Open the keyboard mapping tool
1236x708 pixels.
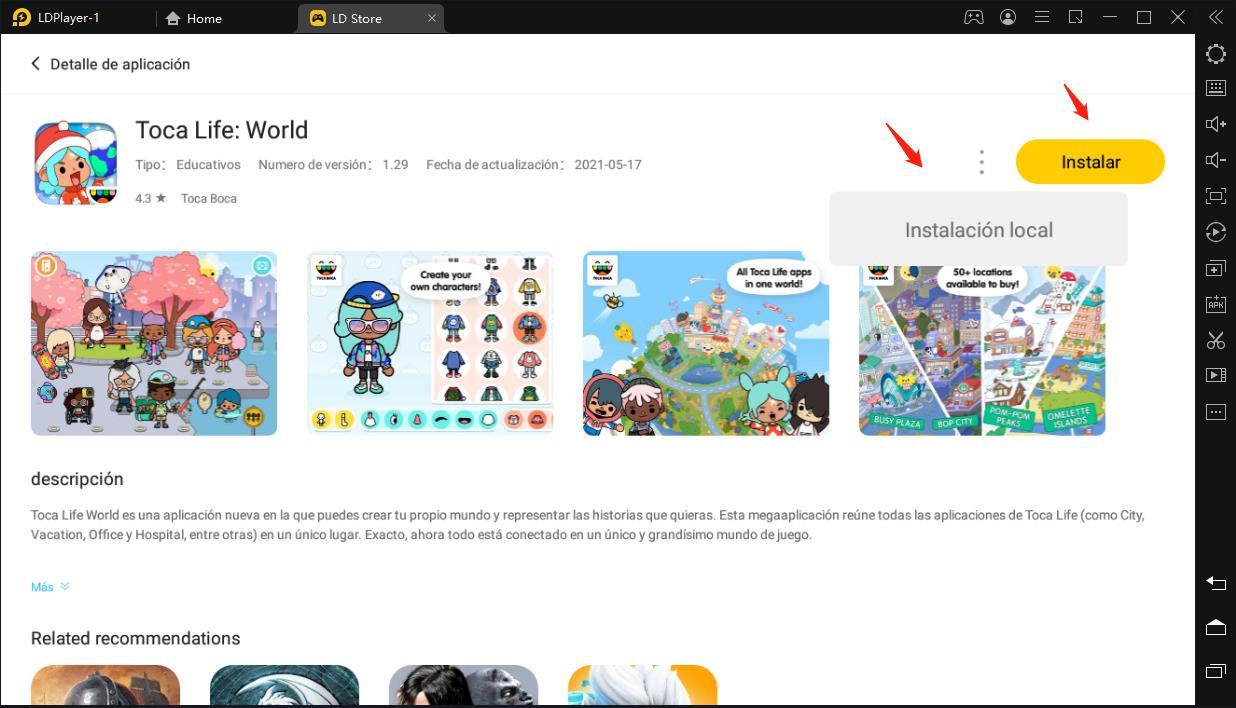click(1215, 88)
